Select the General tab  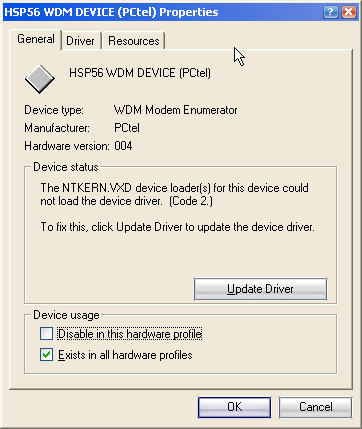coord(36,39)
